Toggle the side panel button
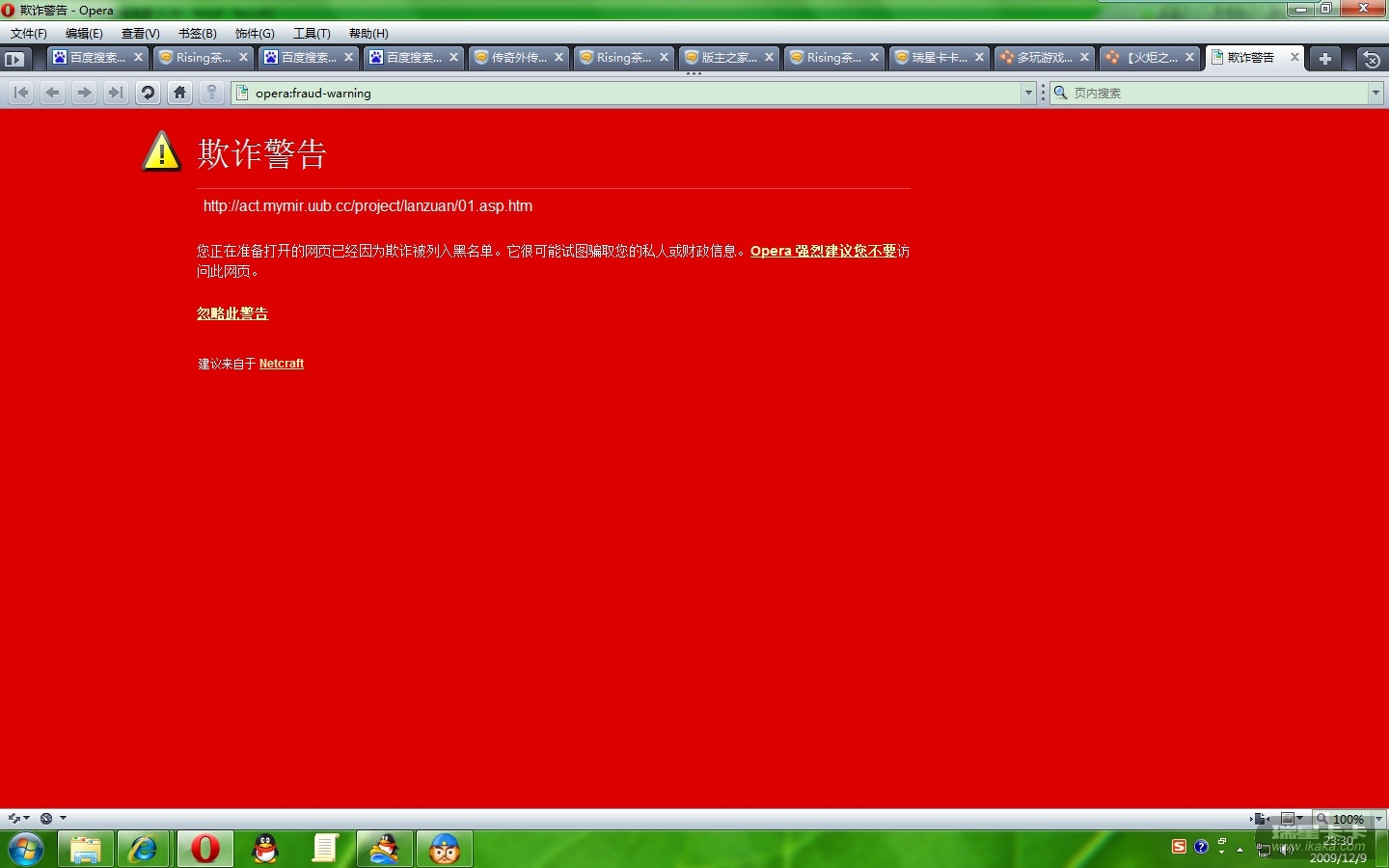This screenshot has width=1389, height=868. coord(14,59)
